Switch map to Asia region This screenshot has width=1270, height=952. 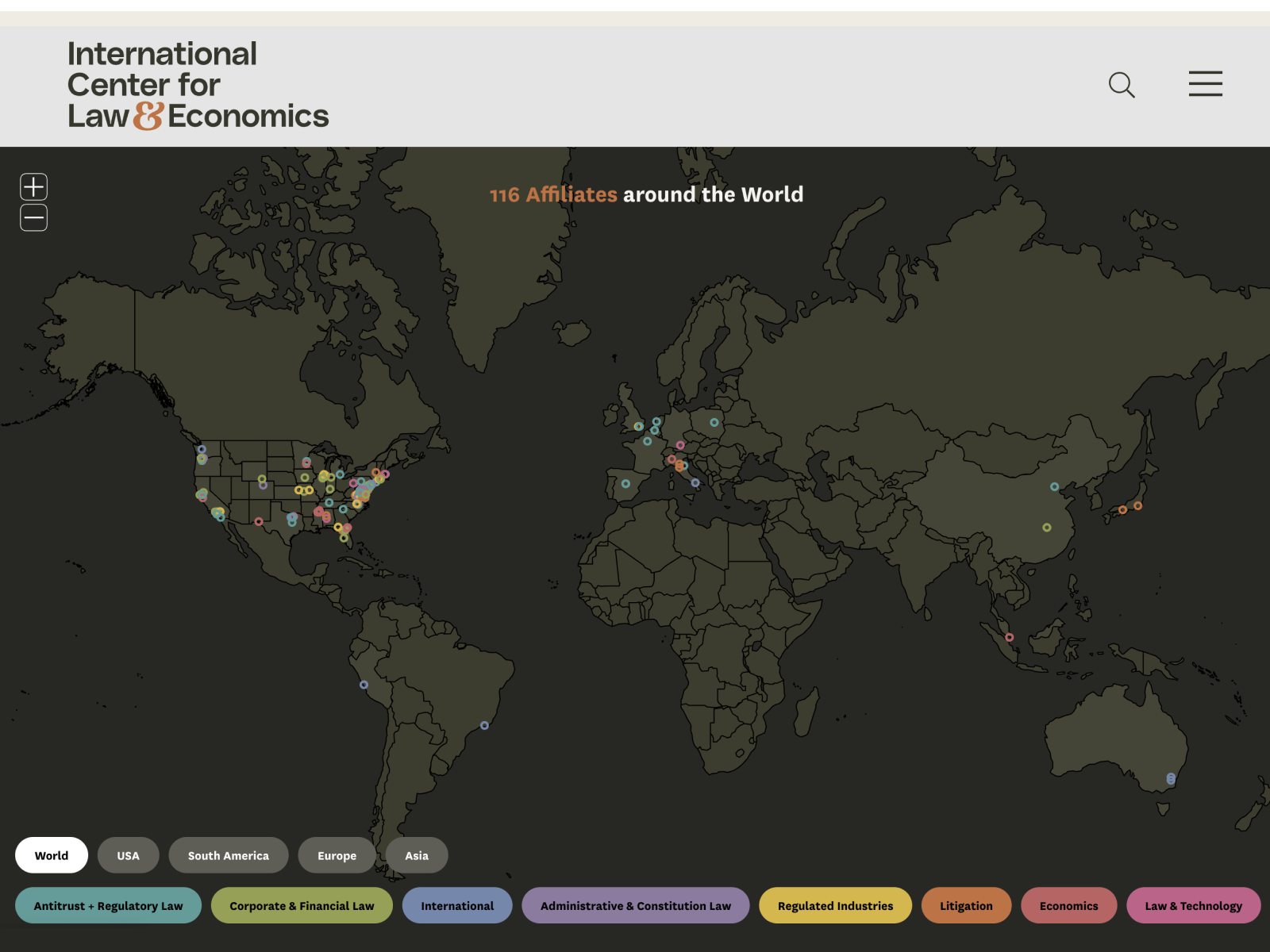coord(417,855)
